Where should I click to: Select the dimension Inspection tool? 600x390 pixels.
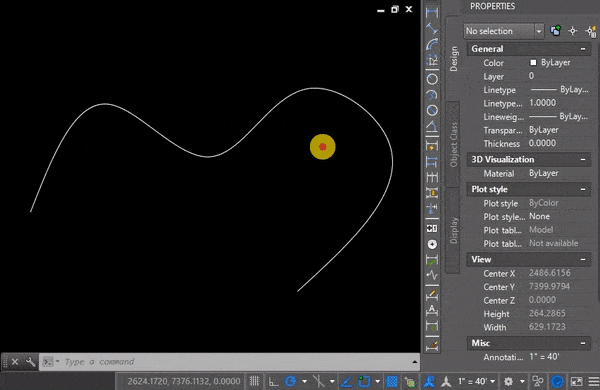click(x=432, y=260)
